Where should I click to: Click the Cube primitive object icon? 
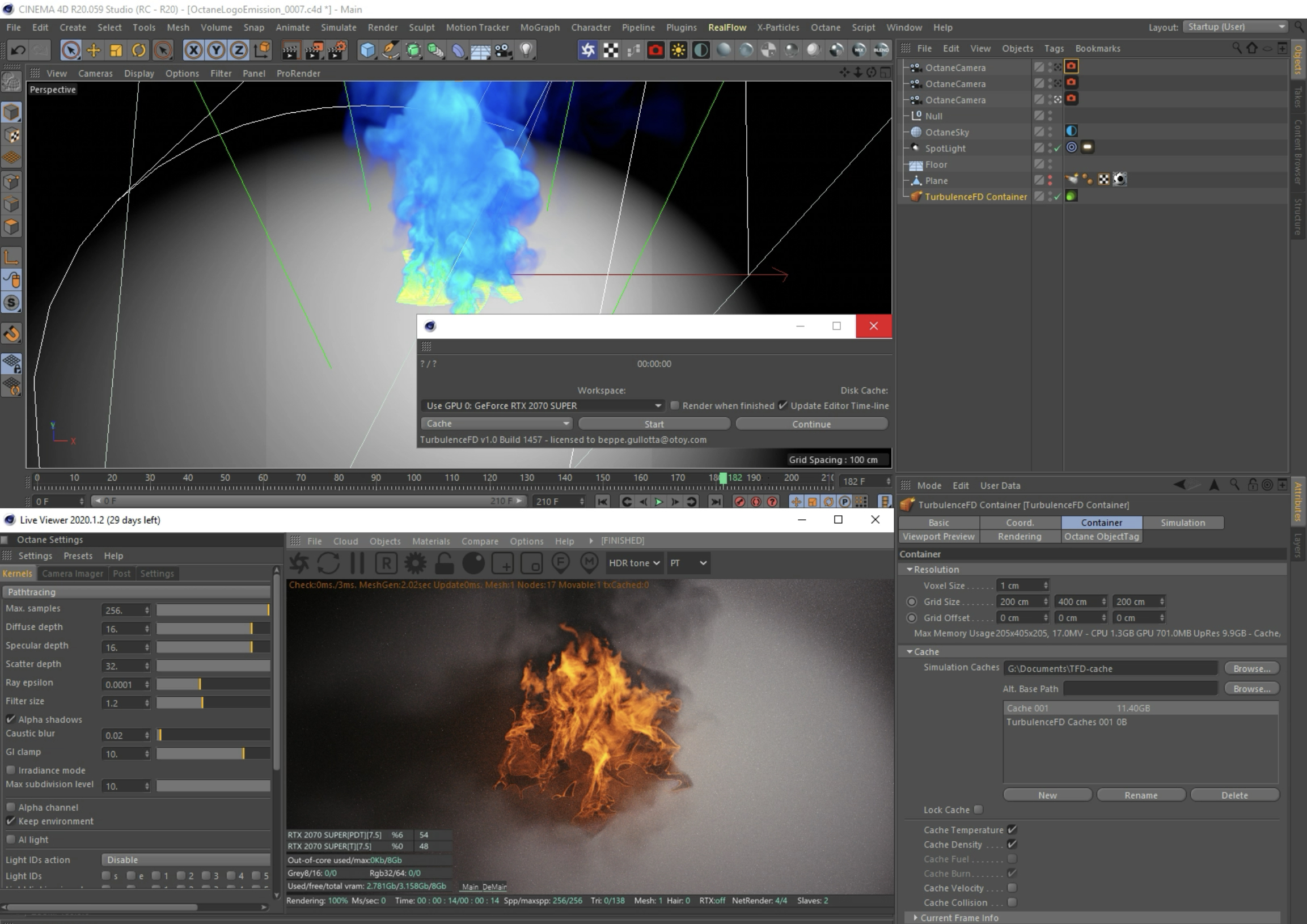(368, 50)
